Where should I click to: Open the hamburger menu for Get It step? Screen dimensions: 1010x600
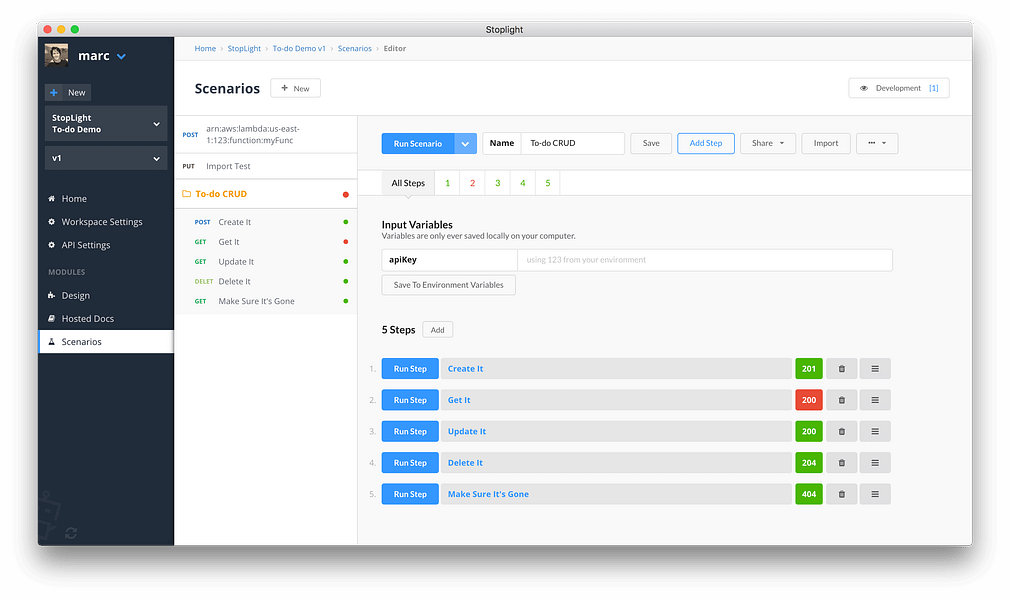(x=875, y=400)
